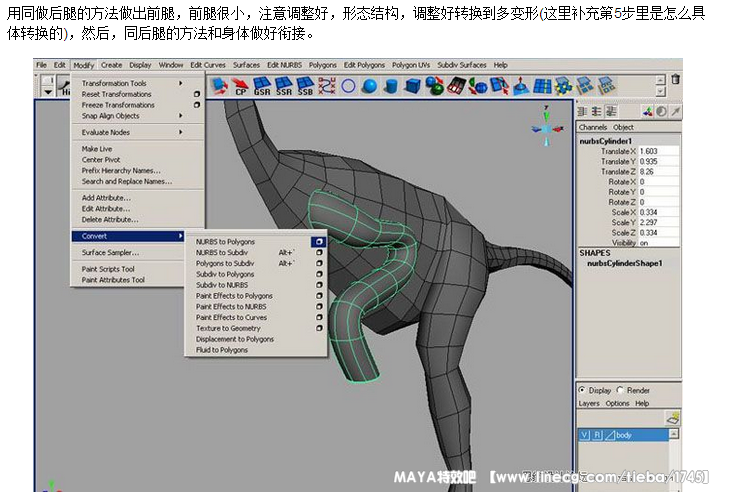Open the Freeze Transformations option box

197,105
